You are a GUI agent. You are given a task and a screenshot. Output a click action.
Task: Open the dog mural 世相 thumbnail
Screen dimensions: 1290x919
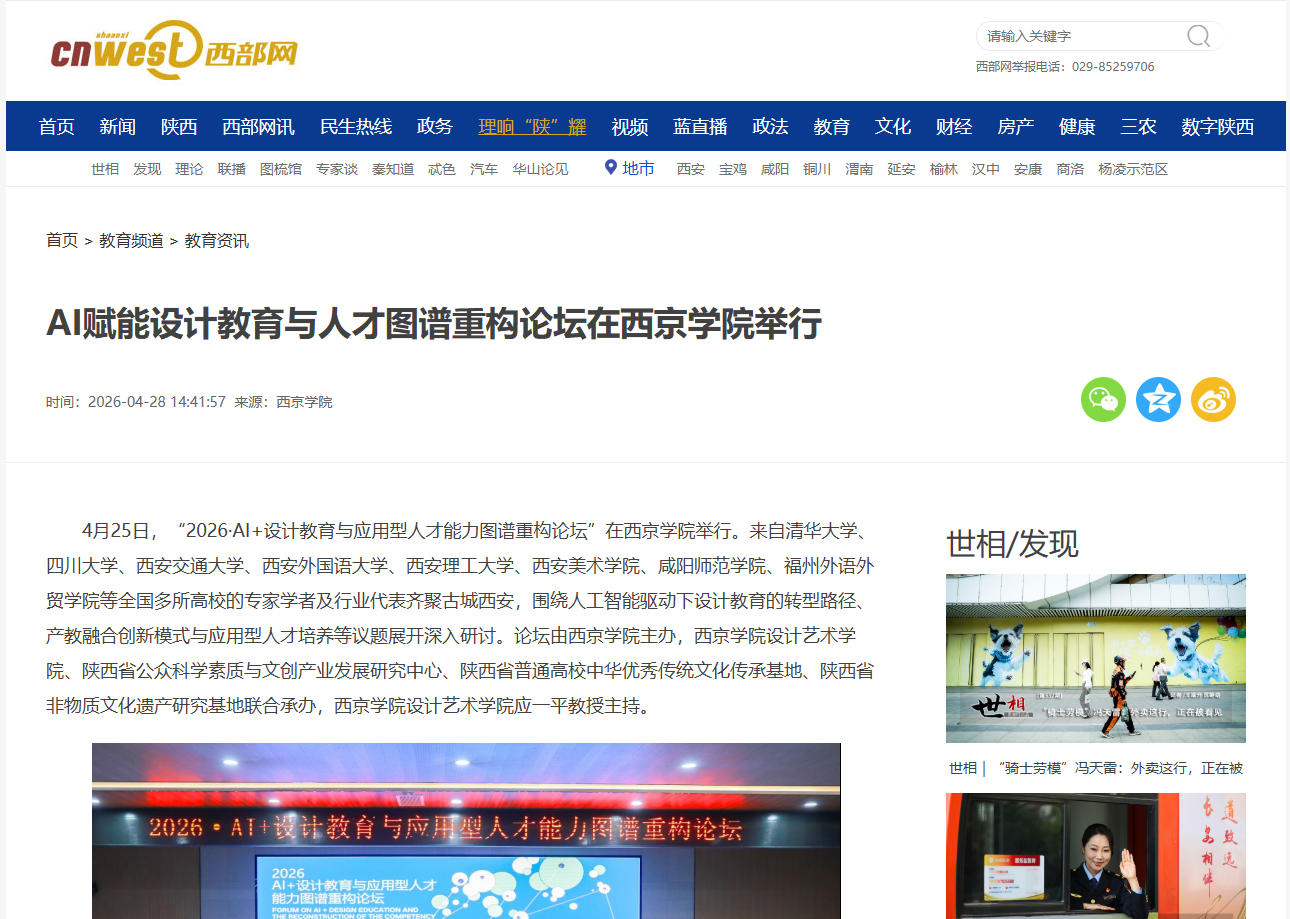[1096, 658]
